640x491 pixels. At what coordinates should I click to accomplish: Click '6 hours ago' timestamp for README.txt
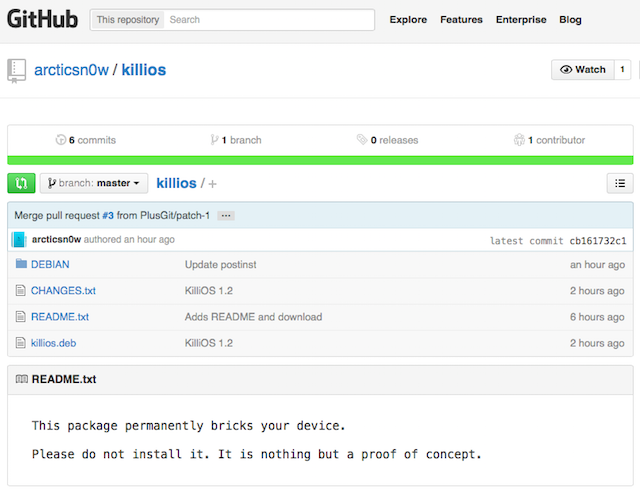597,317
